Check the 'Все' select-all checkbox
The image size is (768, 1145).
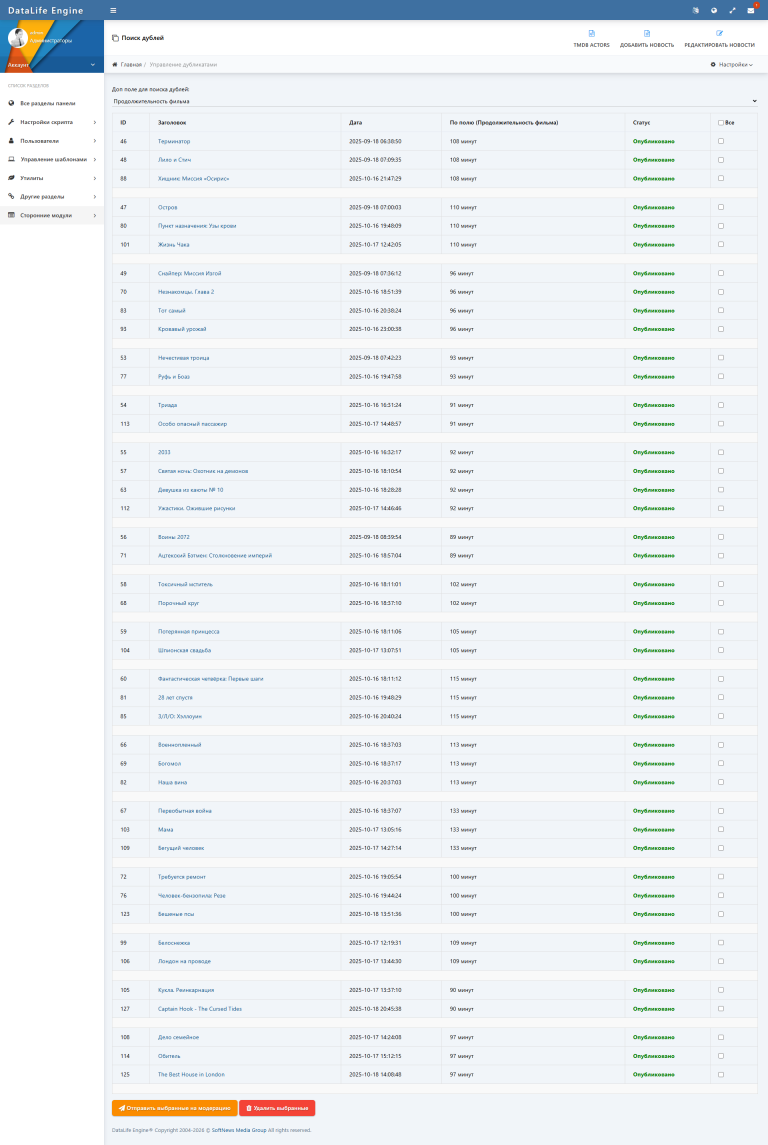point(721,122)
